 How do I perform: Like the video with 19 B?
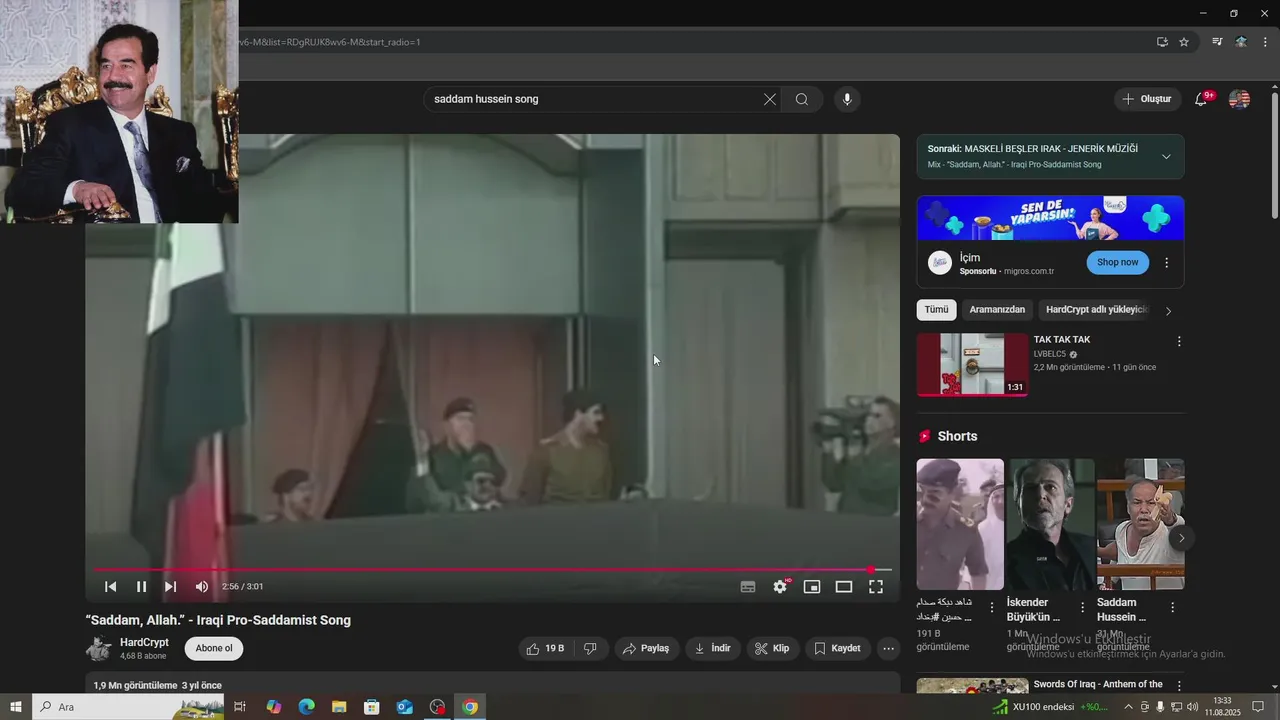[545, 648]
